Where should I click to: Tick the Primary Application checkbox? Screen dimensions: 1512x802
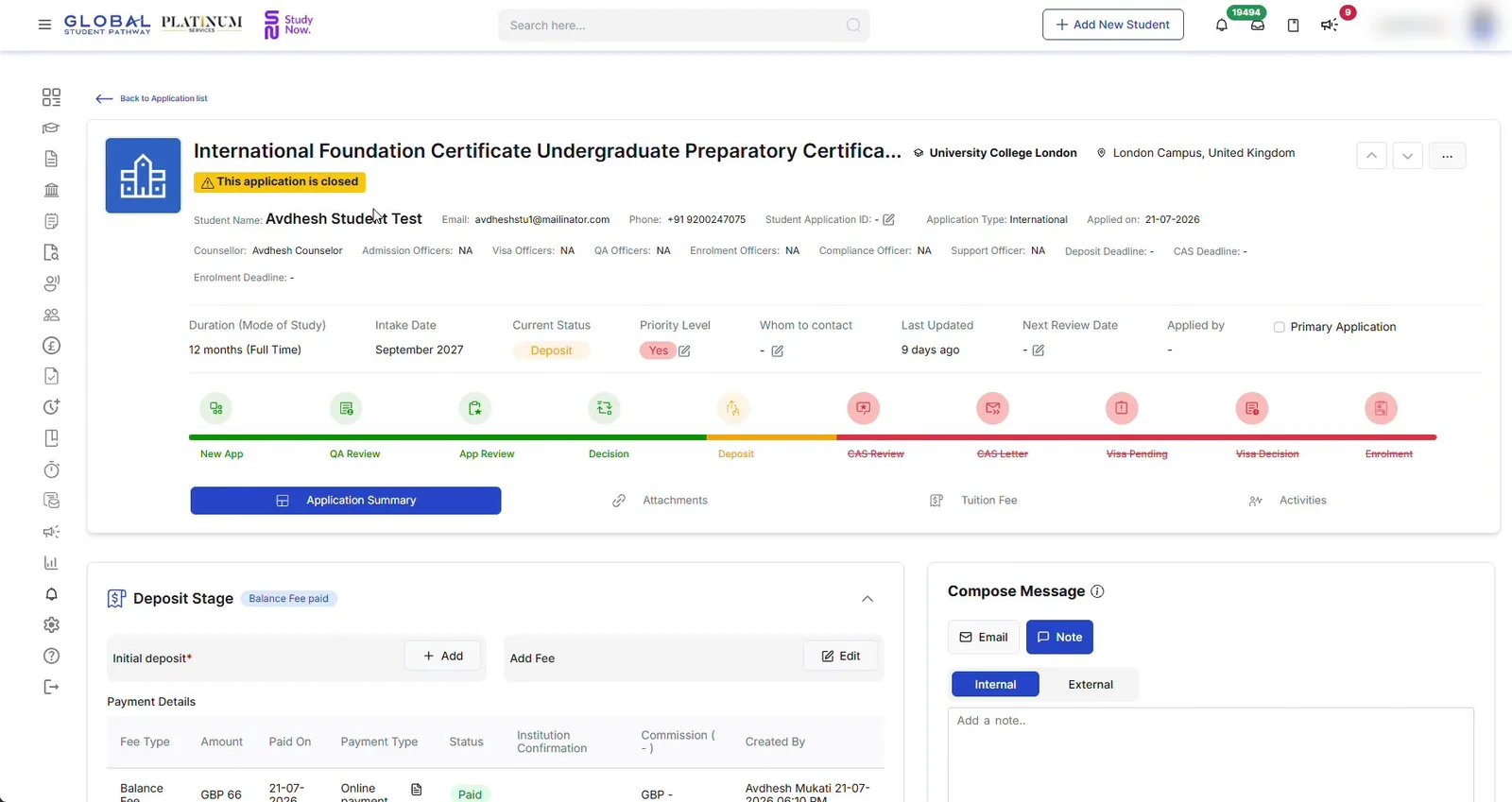(x=1279, y=327)
